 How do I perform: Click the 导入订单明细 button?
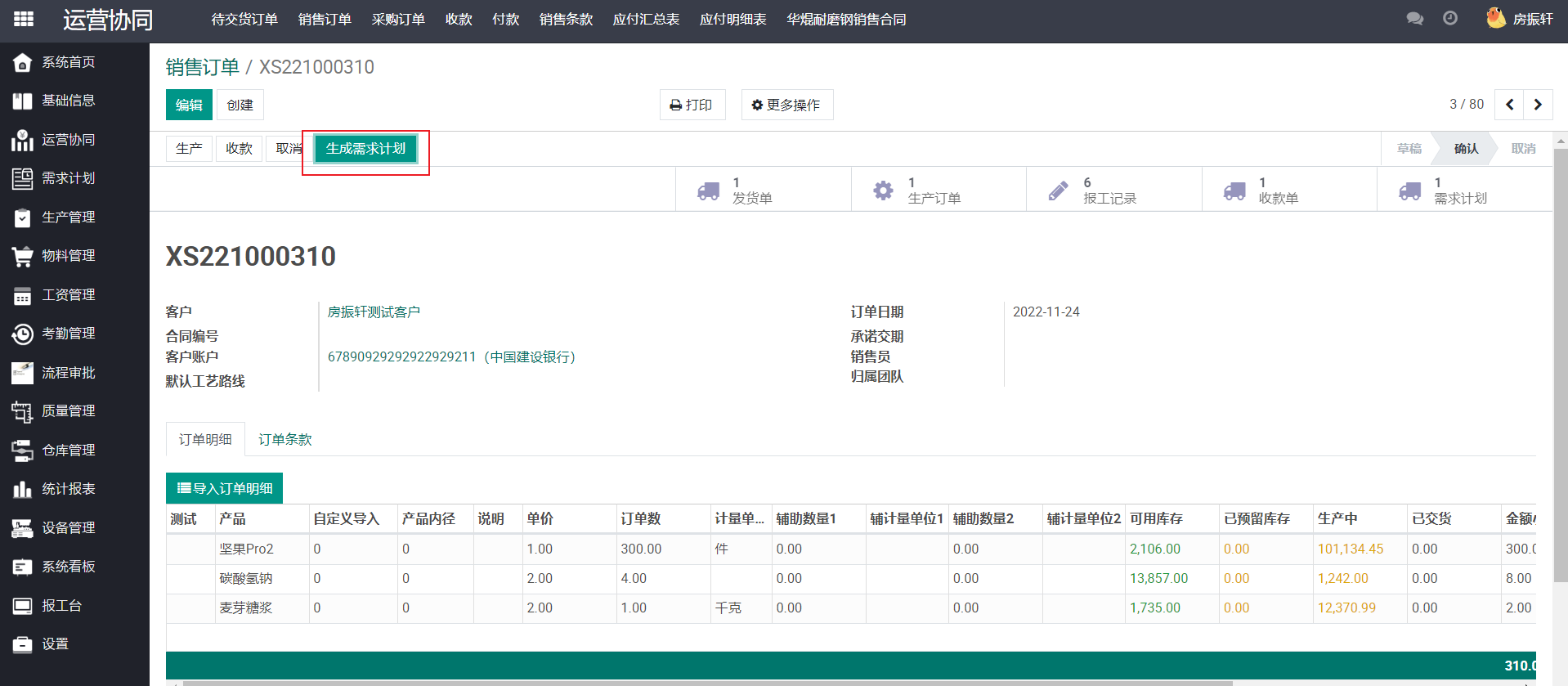[x=224, y=488]
